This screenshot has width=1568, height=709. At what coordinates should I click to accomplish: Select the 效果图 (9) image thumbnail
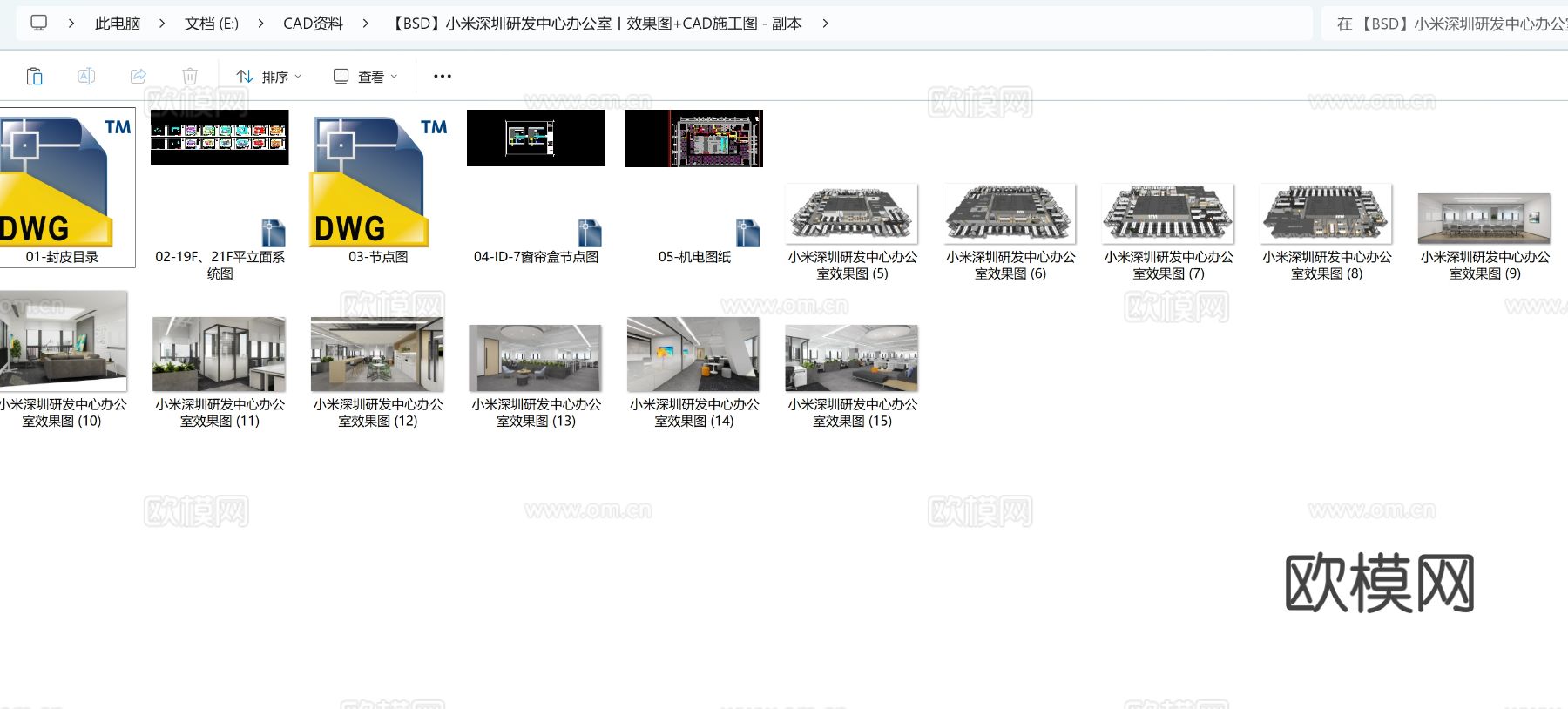(1484, 219)
